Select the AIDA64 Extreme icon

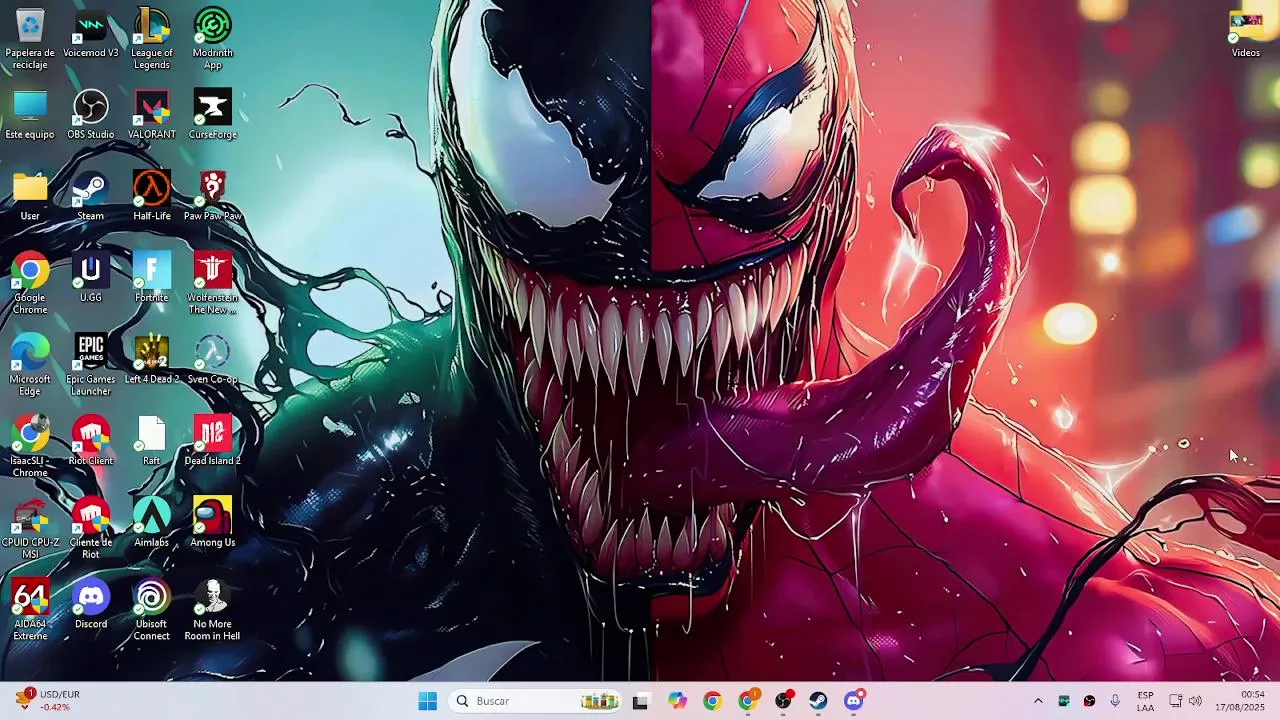30,610
